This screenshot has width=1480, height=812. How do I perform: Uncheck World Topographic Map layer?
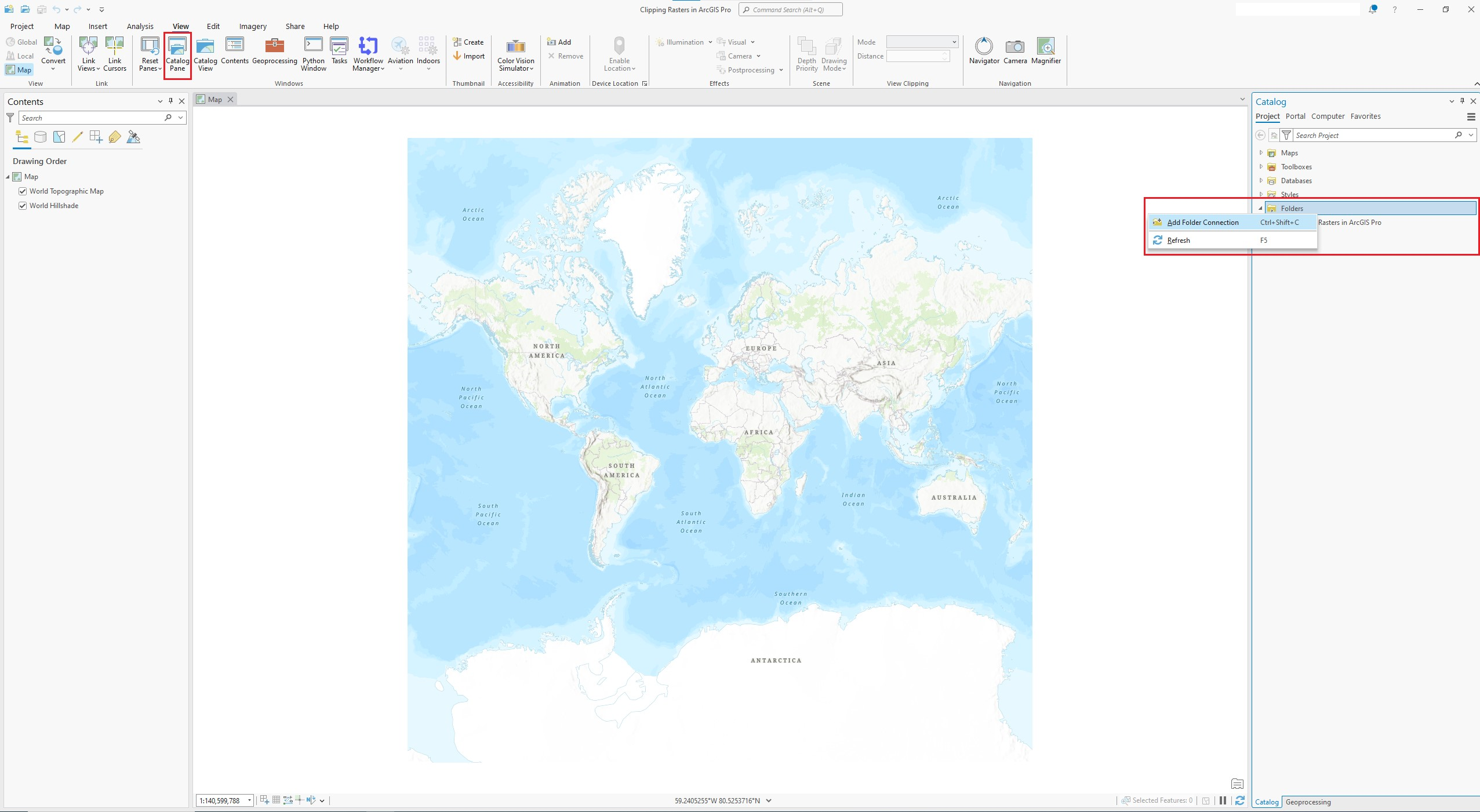tap(23, 191)
